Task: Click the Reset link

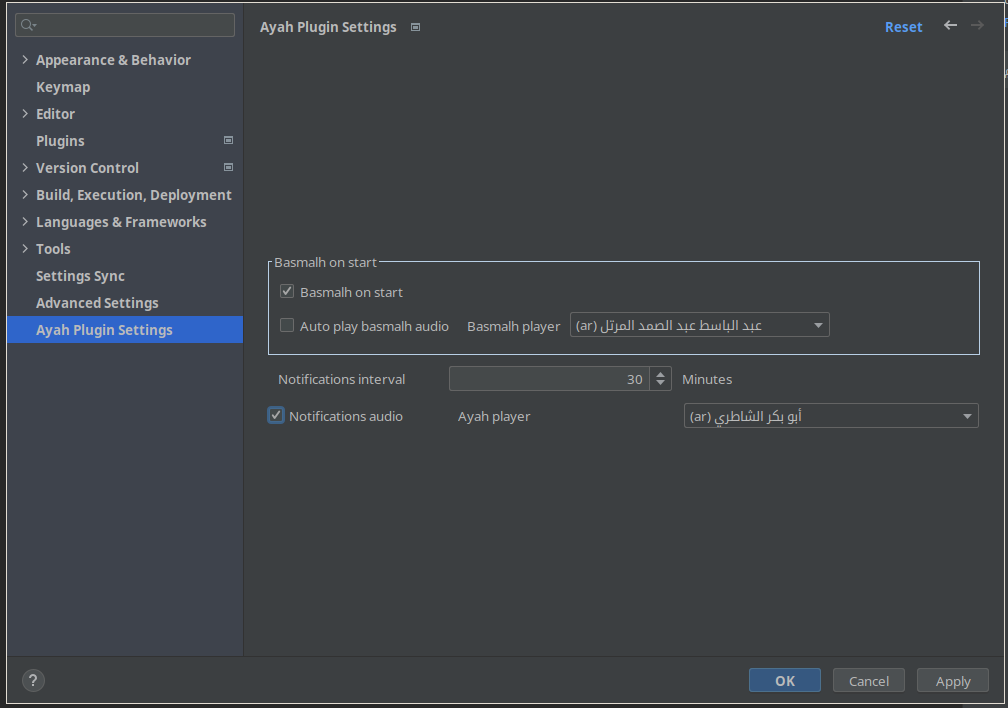Action: click(x=903, y=27)
